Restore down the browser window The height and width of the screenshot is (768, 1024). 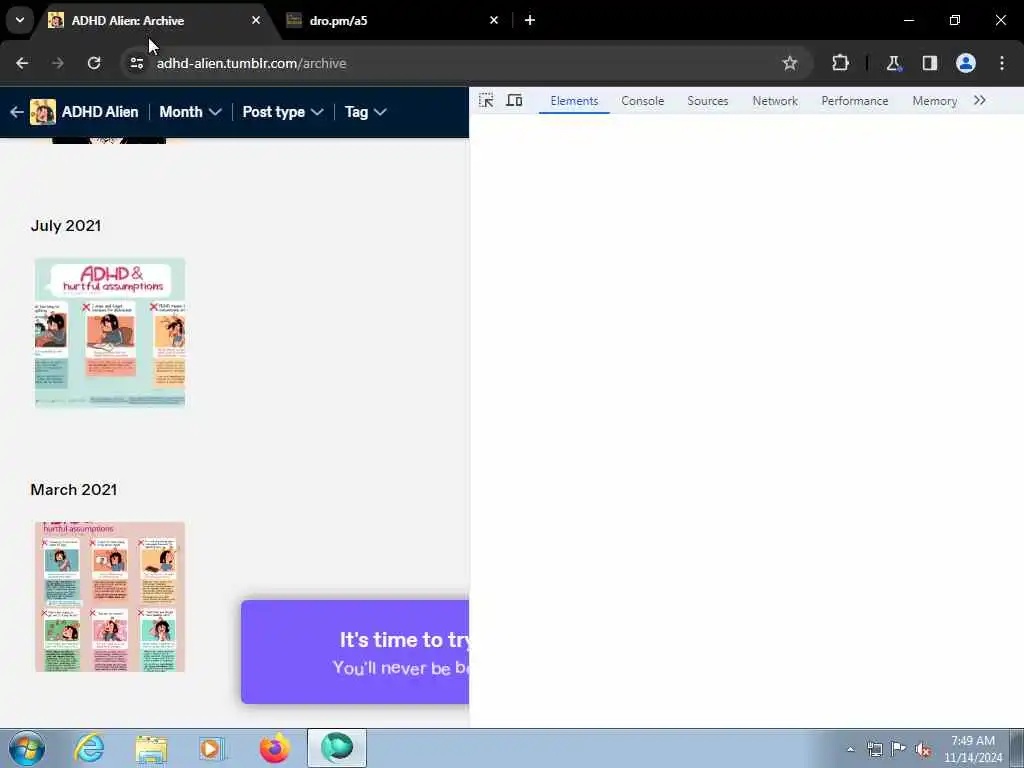pos(955,20)
